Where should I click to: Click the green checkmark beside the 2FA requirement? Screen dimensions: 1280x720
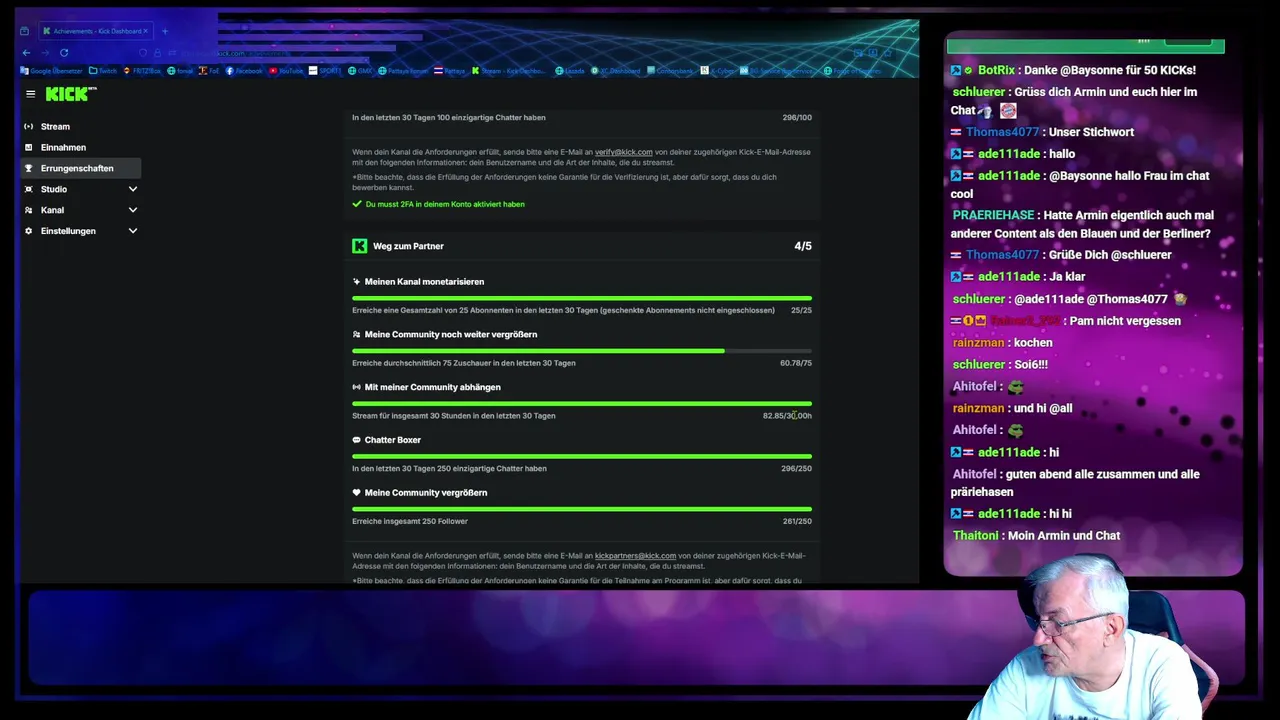[357, 204]
